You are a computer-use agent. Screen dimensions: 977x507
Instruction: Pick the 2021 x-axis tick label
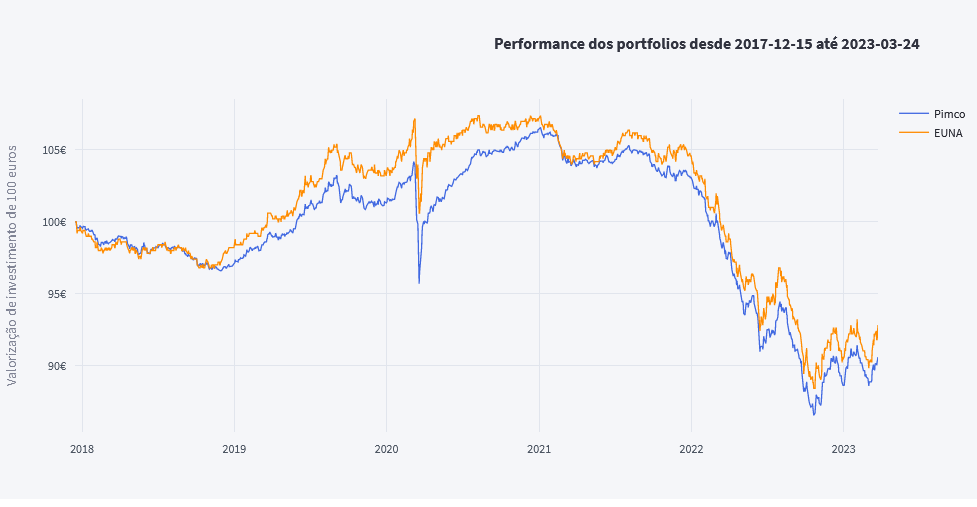pos(539,448)
